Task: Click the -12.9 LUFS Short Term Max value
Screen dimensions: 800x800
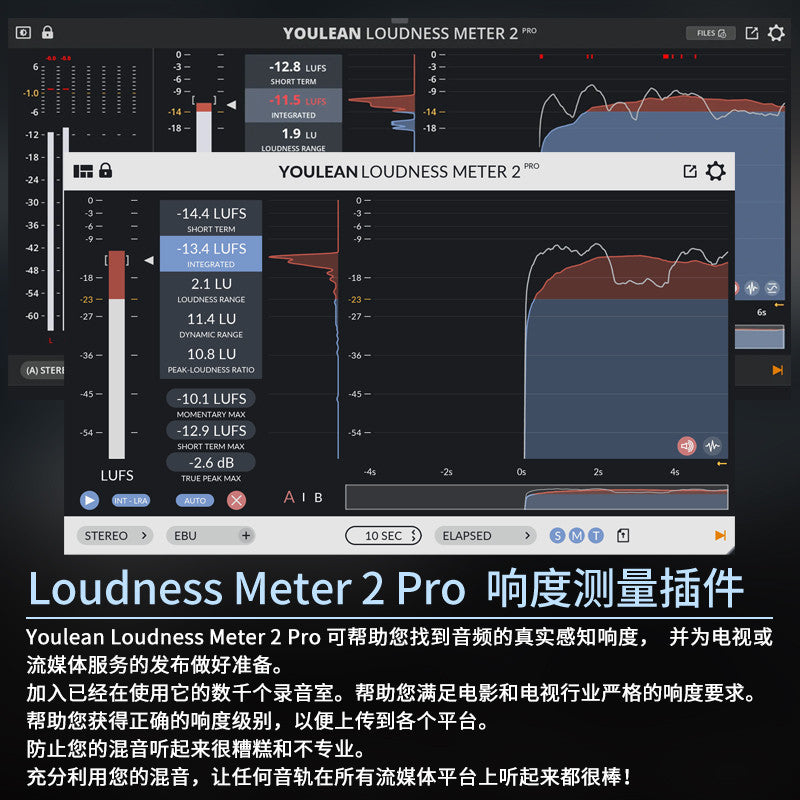Action: point(211,431)
